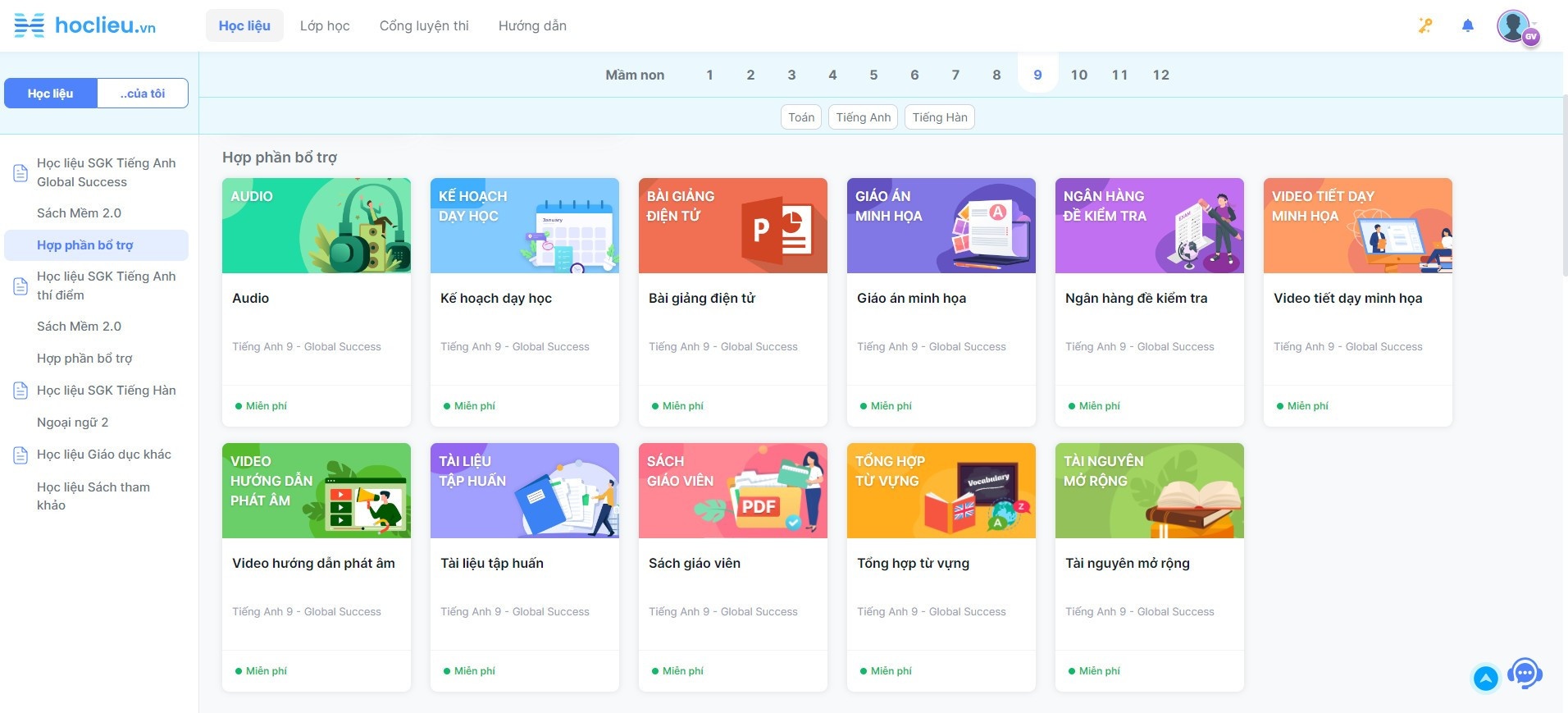The image size is (1568, 713).
Task: Switch to the '..của tôi' toggle
Action: (x=143, y=94)
